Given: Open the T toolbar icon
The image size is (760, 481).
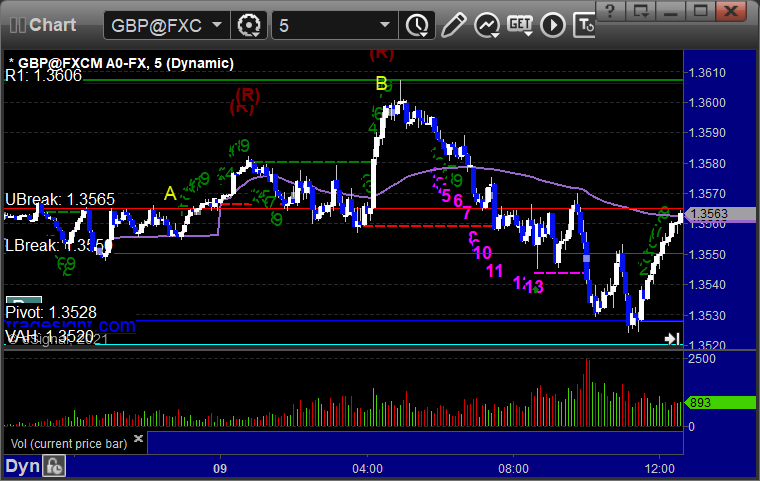Looking at the screenshot, I should 584,25.
